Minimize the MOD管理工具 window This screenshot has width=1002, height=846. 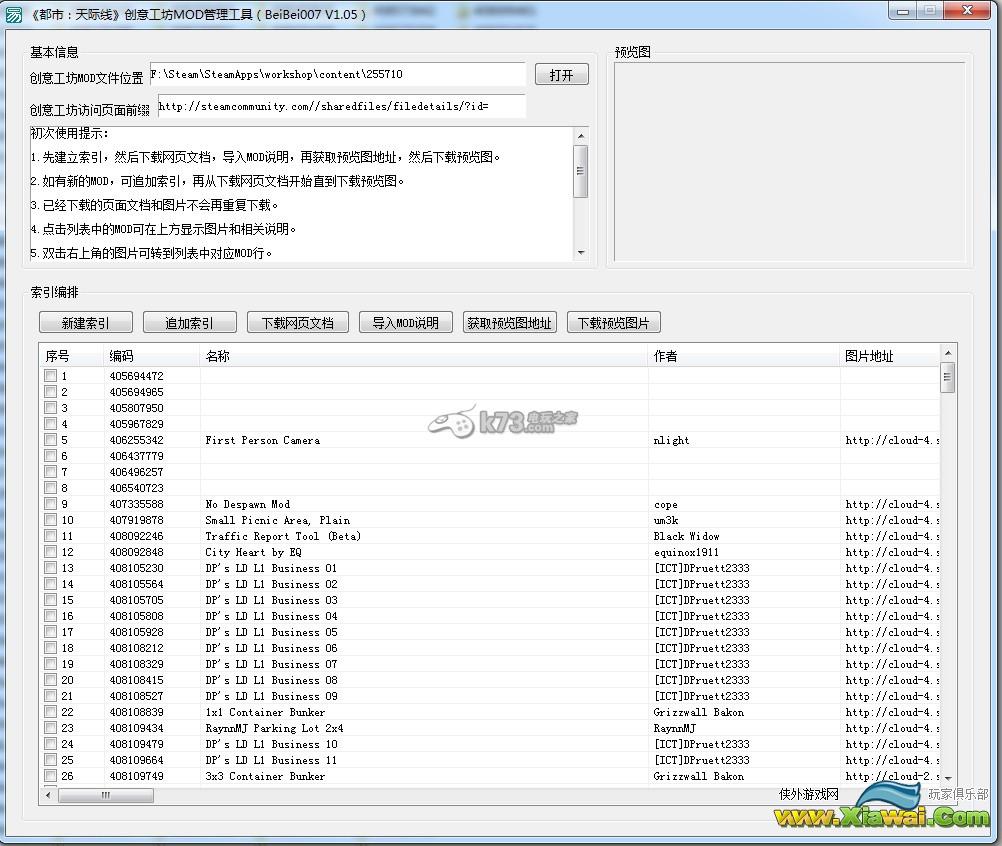click(903, 11)
